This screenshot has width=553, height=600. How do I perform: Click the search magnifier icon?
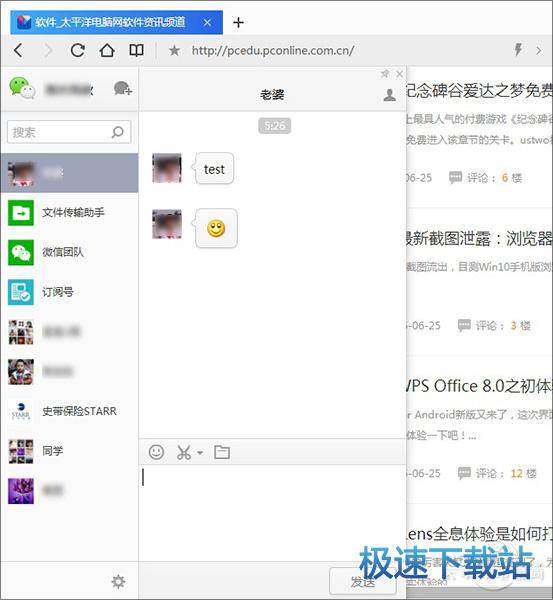click(x=117, y=132)
